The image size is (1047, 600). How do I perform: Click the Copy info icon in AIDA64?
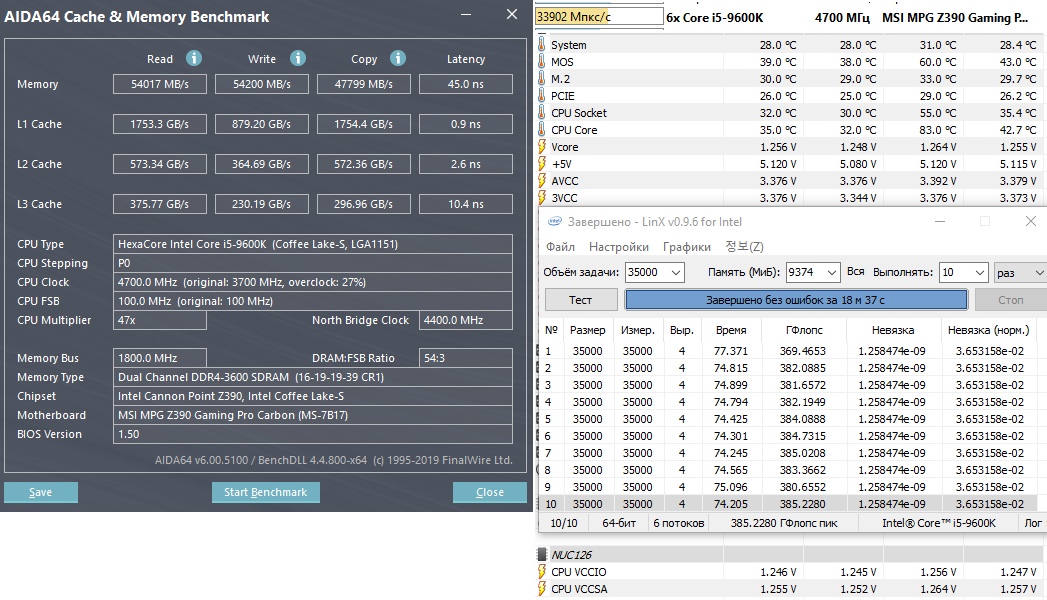[x=398, y=59]
